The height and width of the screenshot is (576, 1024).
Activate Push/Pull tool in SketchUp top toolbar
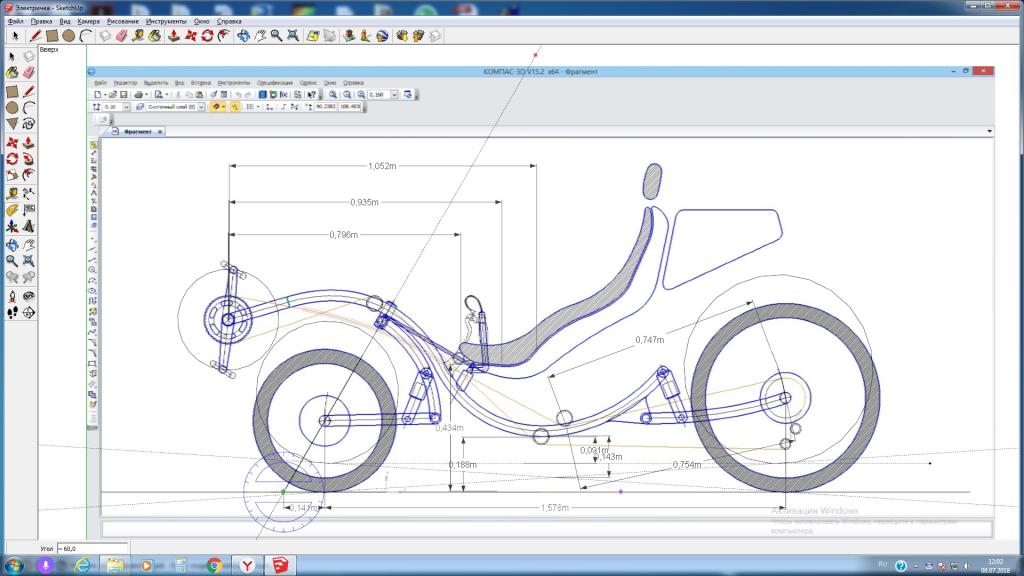tap(173, 36)
